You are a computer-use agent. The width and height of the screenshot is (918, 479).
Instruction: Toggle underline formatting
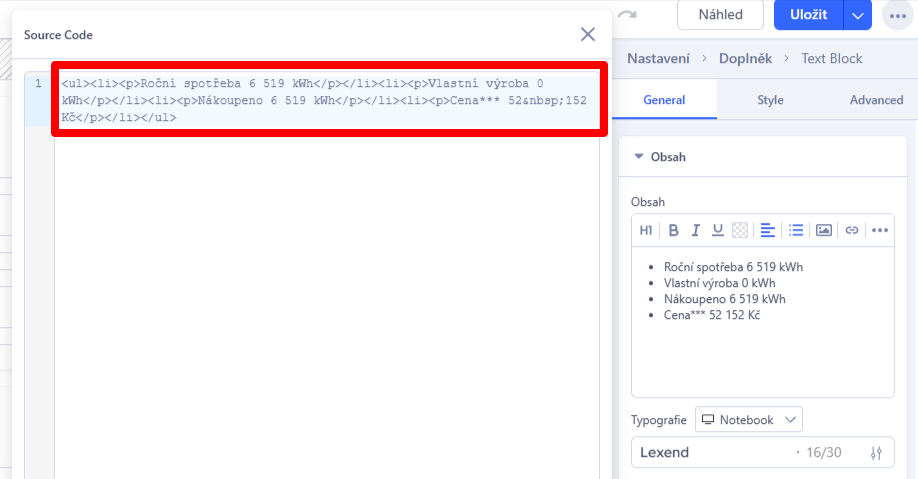click(x=717, y=230)
